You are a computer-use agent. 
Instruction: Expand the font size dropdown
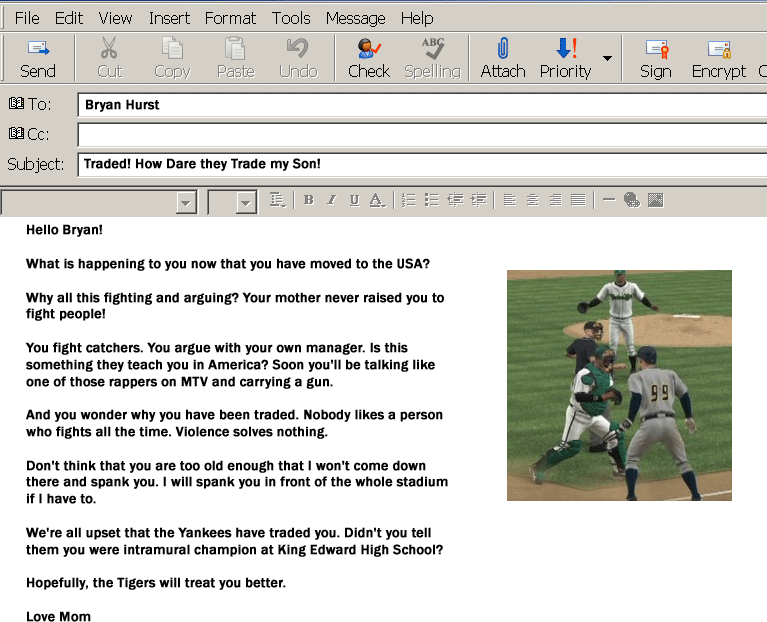click(246, 203)
